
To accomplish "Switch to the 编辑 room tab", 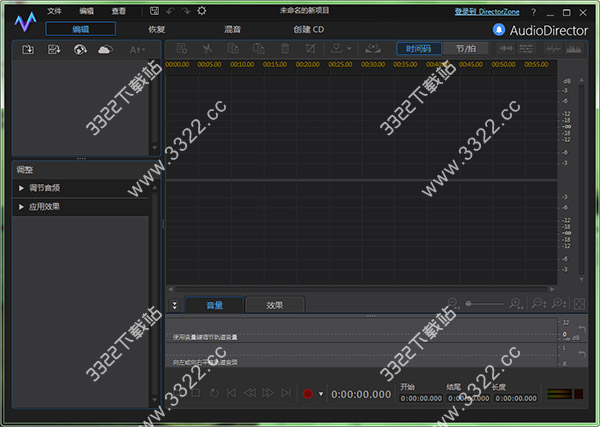I will point(80,29).
